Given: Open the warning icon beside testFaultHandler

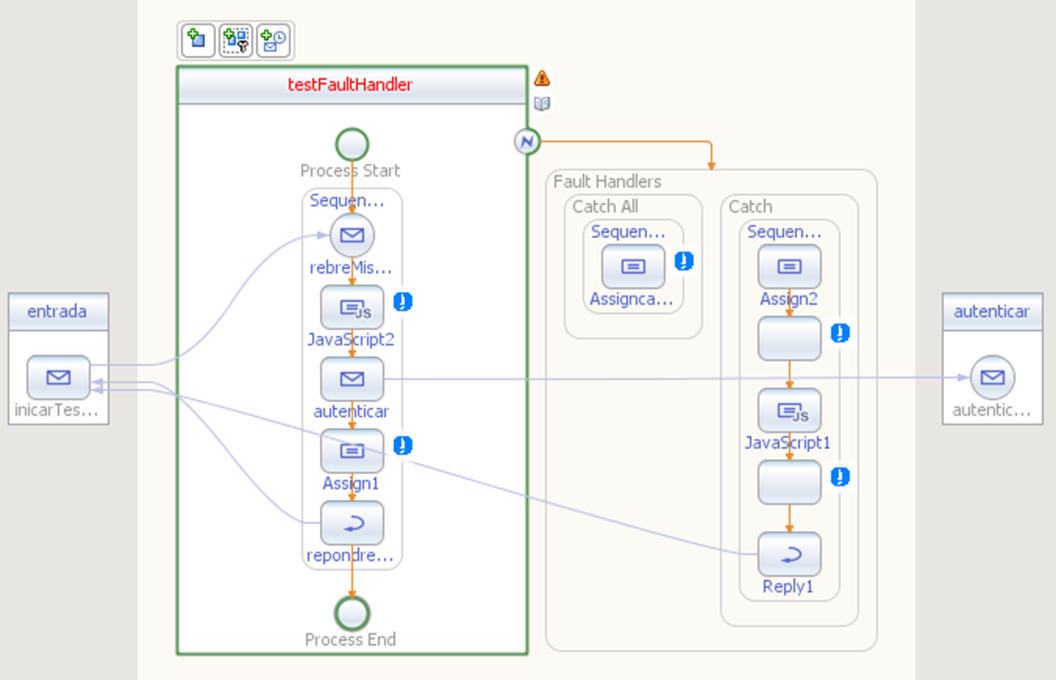Looking at the screenshot, I should coord(542,79).
